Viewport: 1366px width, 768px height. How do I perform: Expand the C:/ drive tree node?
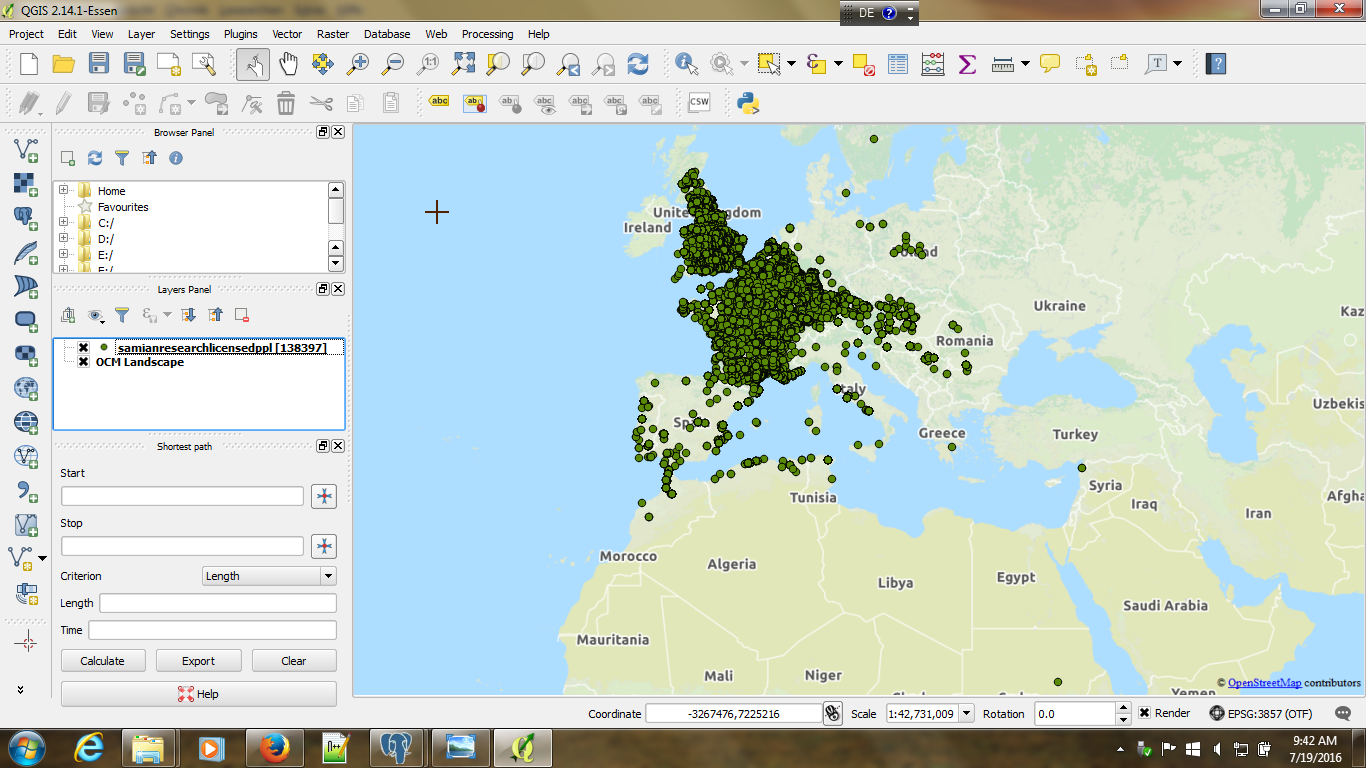point(64,222)
